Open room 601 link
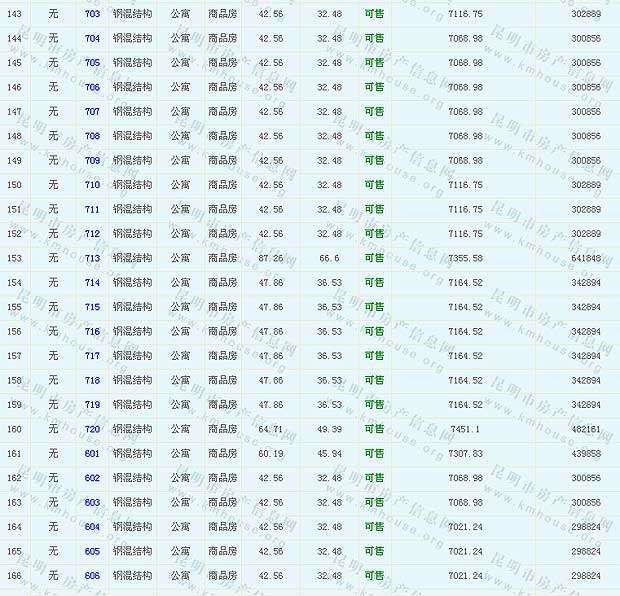Viewport: 620px width, 596px height. [92, 454]
